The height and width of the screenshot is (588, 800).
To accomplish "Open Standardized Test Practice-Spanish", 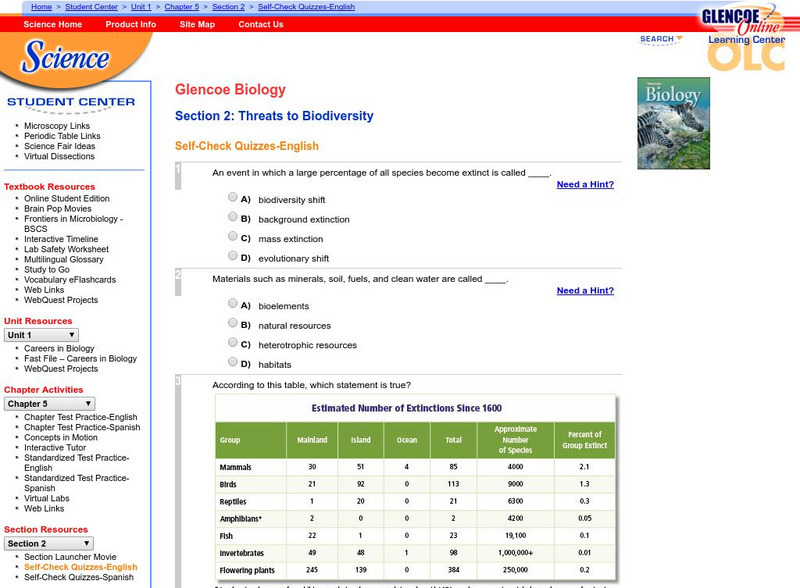I will coord(77,483).
